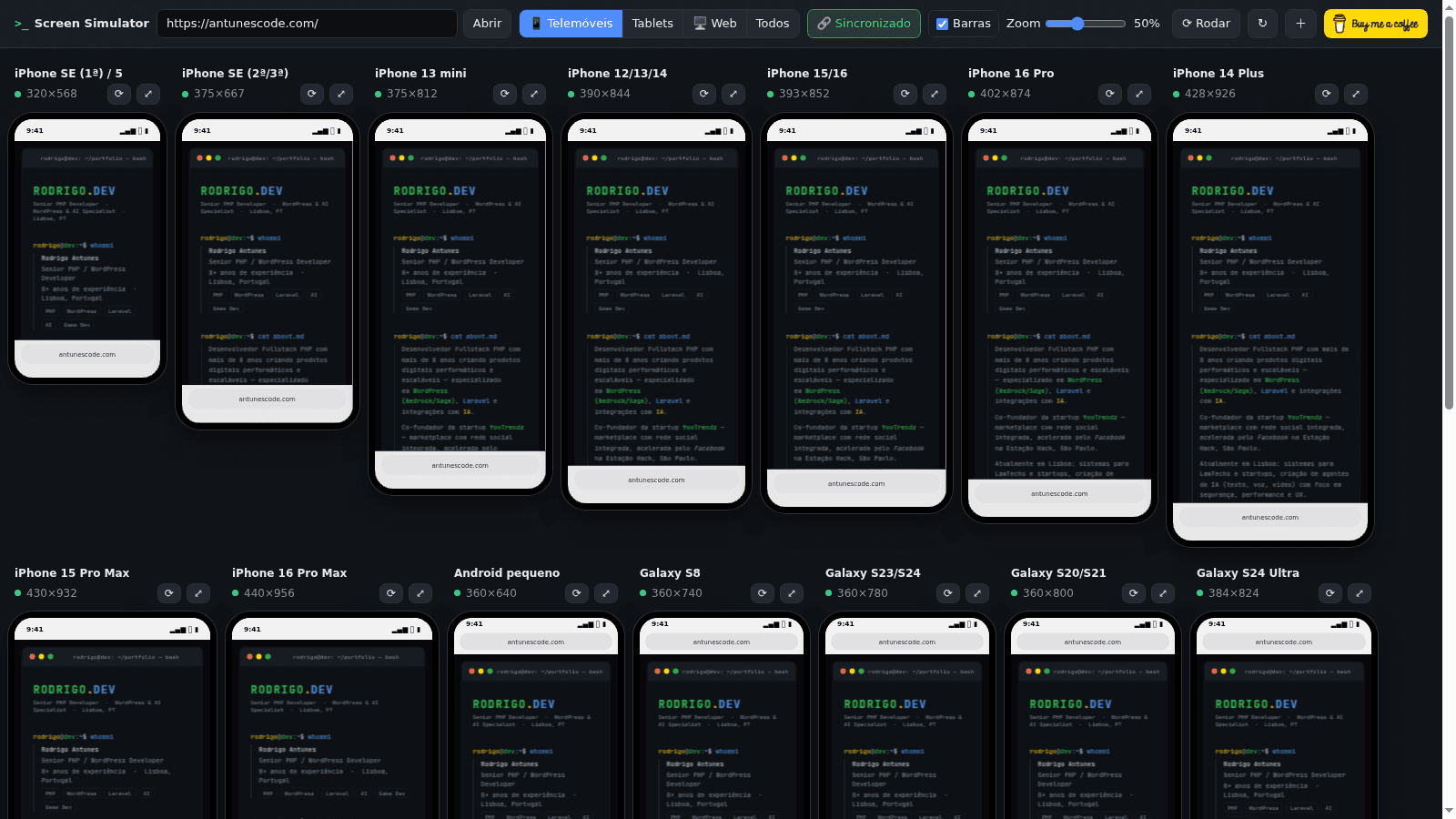This screenshot has height=819, width=1456.
Task: Expand the iPhone 15/16 preview
Action: tap(935, 94)
